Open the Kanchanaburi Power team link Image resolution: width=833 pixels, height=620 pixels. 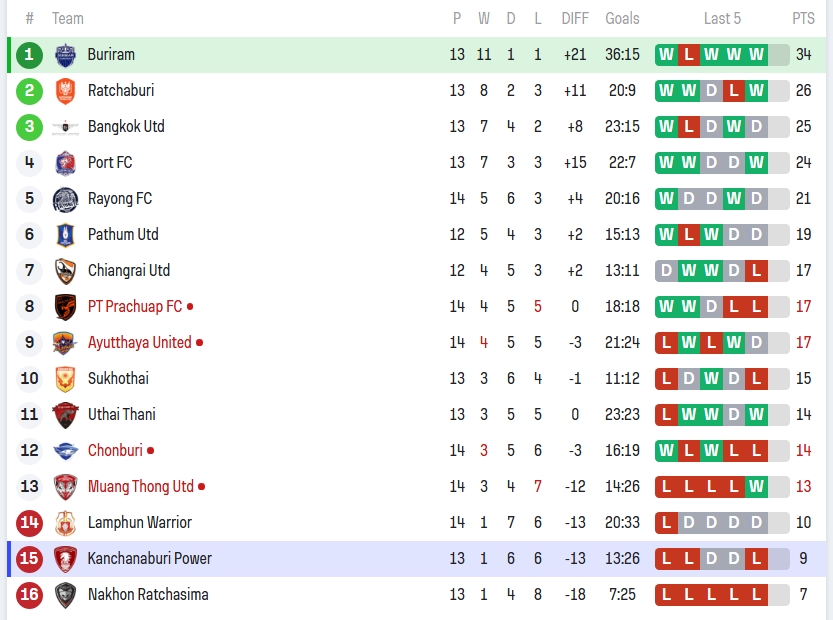pos(149,559)
